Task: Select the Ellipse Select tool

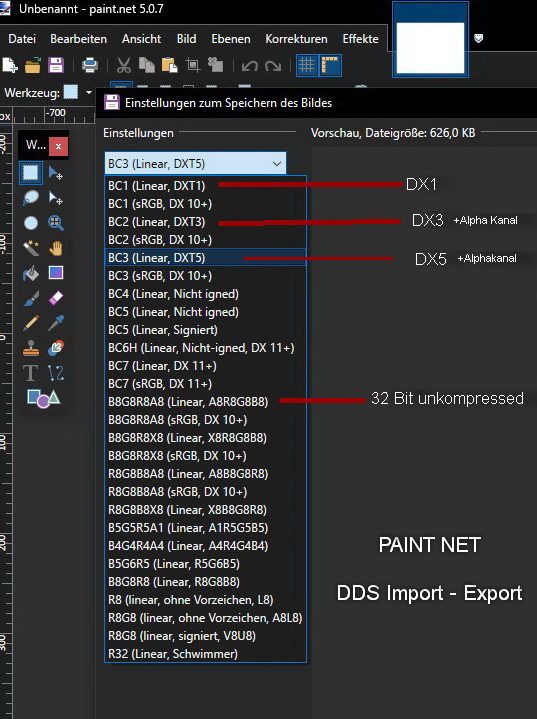Action: pos(31,223)
